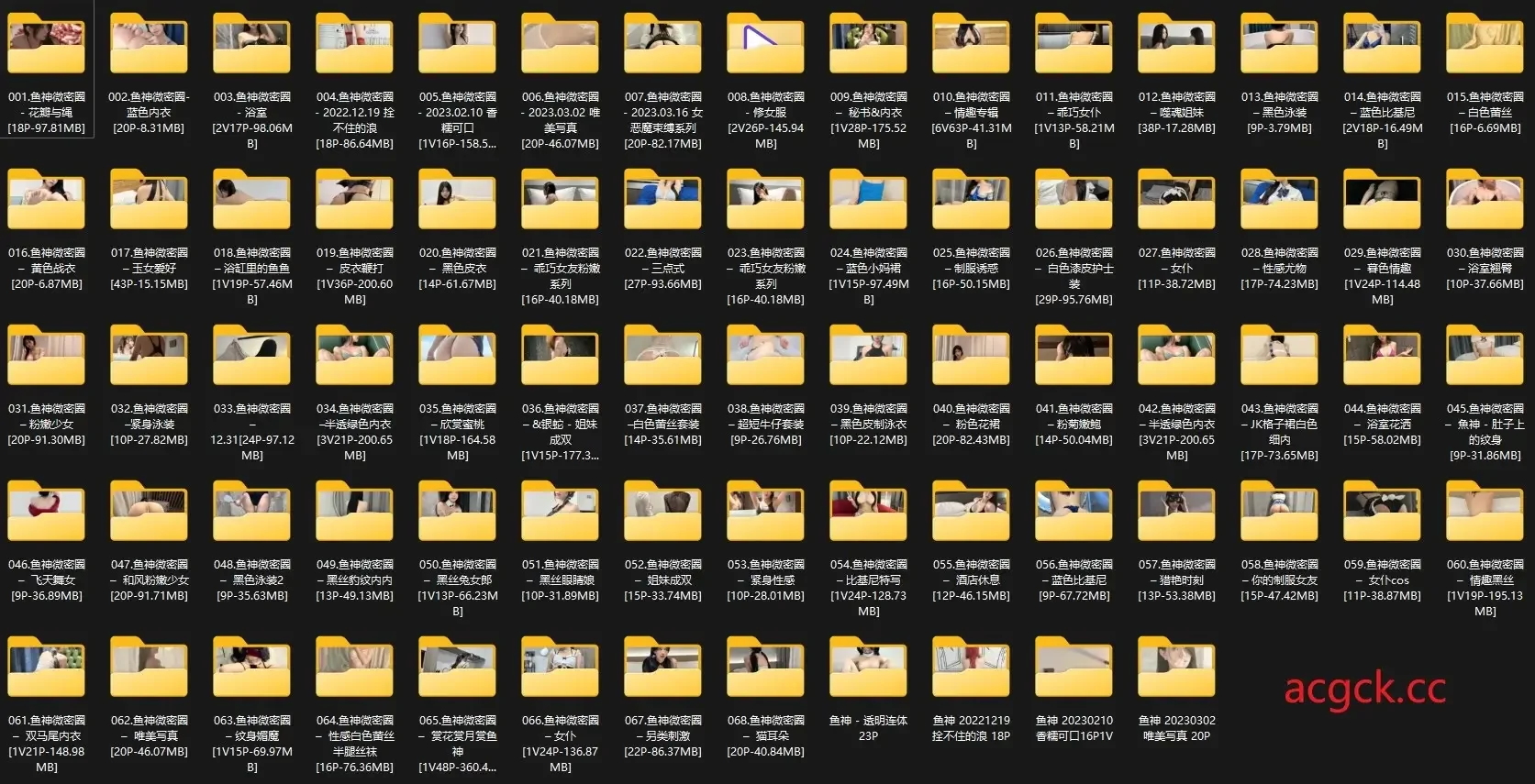Image resolution: width=1535 pixels, height=784 pixels.
Task: Select folder icon numbered 068
Action: 765,667
